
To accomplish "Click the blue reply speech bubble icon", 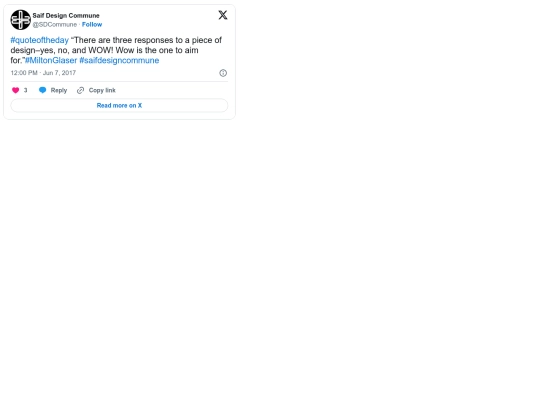I will [42, 90].
